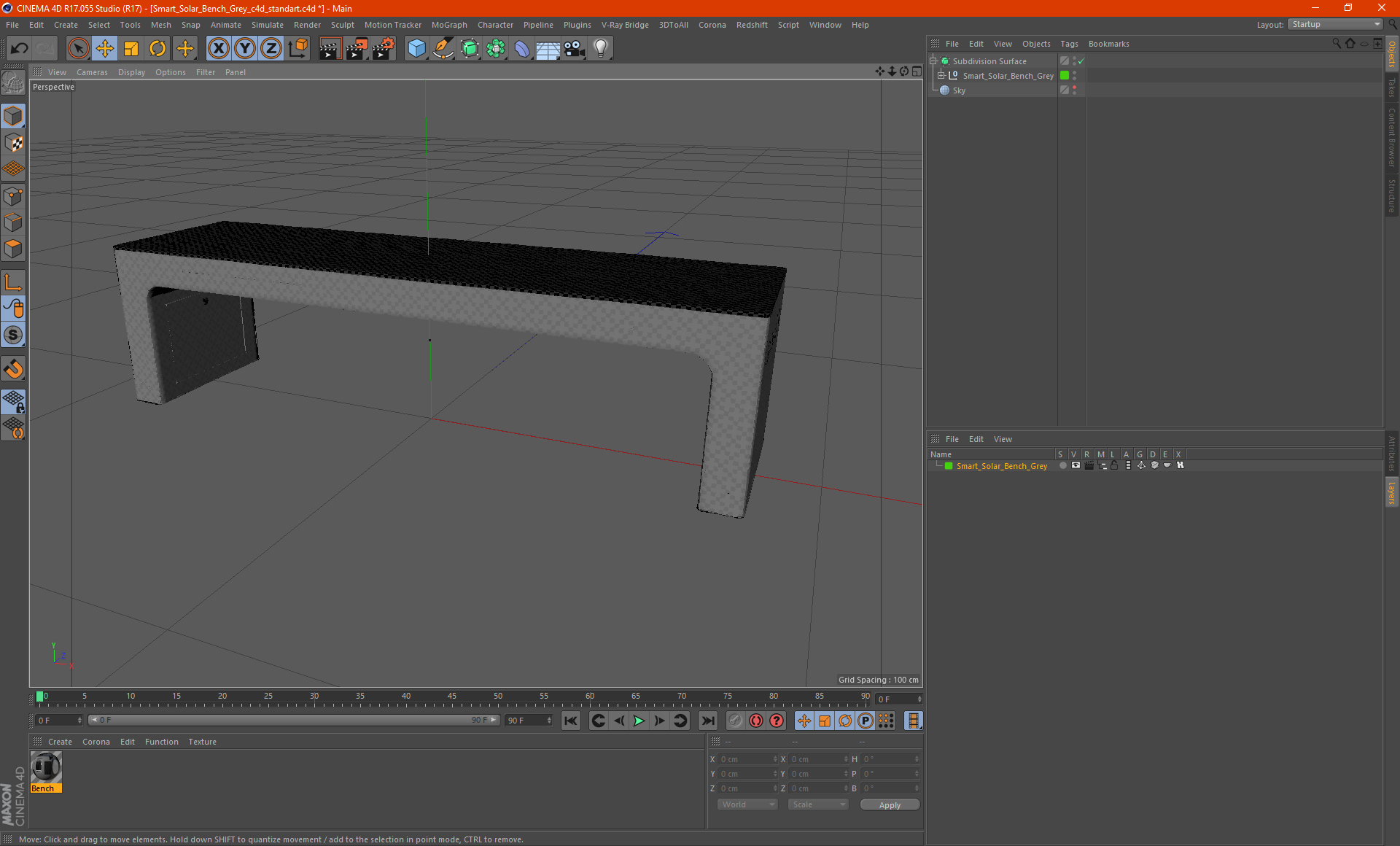Add a Cube primitive object
Image resolution: width=1400 pixels, height=846 pixels.
pos(416,49)
